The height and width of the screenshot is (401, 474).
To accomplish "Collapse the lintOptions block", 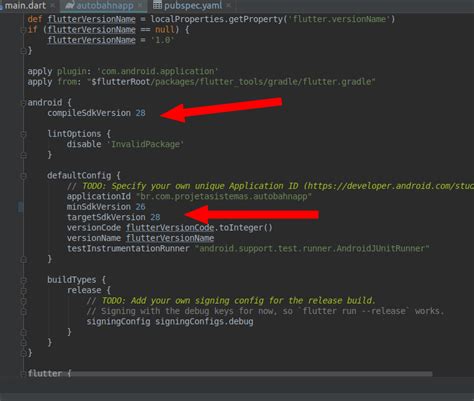I will point(23,134).
